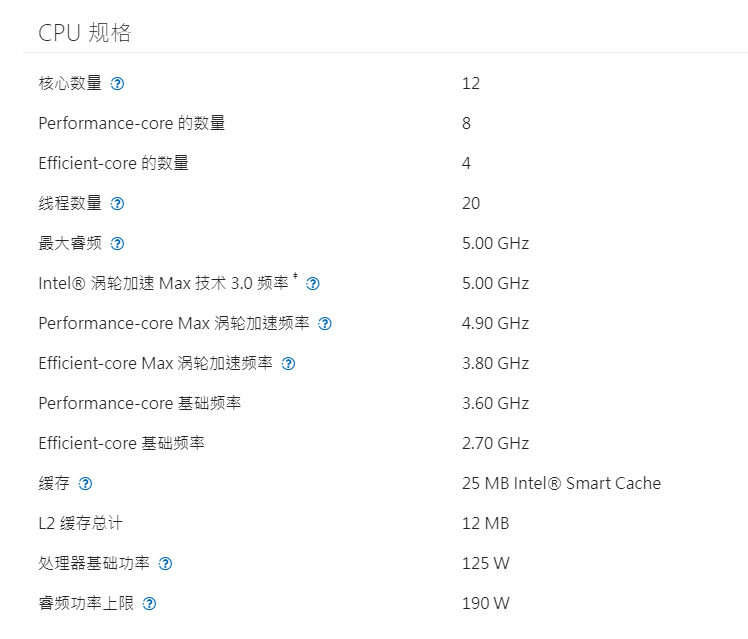
Task: Select the Performance-core 的数量 label
Action: coord(132,124)
